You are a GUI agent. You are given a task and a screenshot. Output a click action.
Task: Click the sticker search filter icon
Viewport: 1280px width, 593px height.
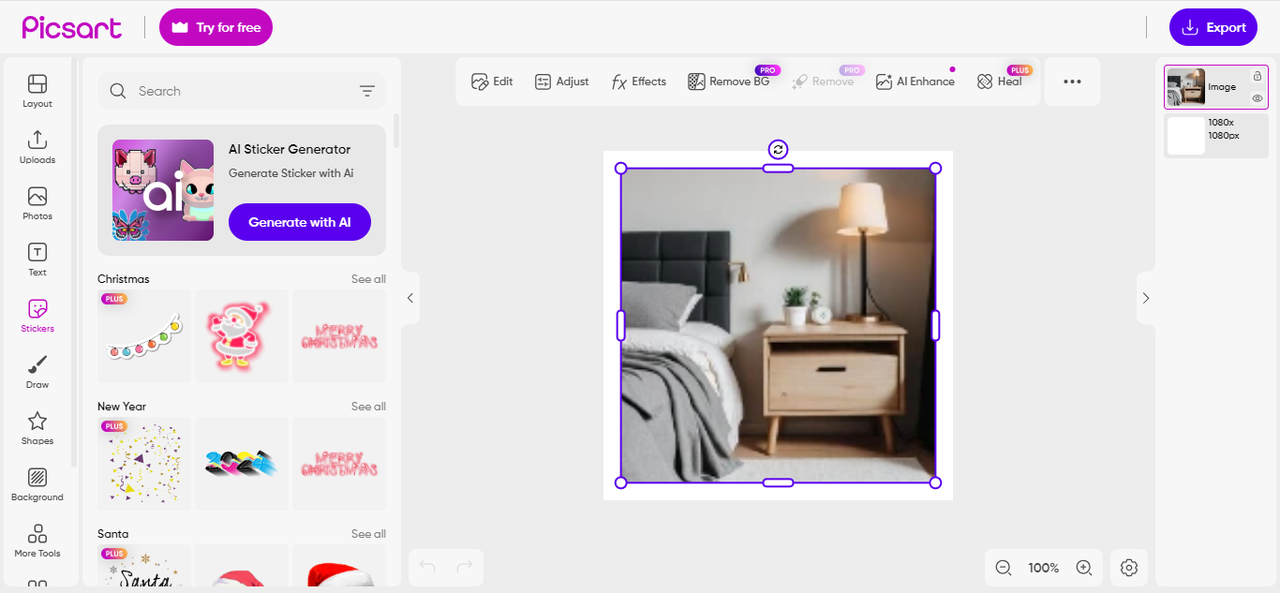pos(367,91)
